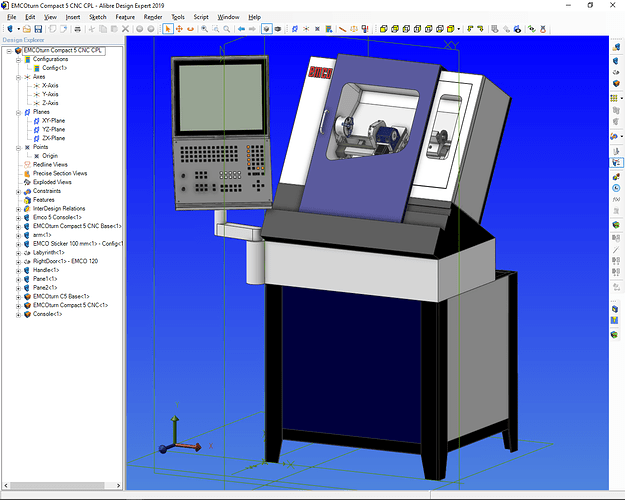Select Handle<1> part in the tree

tap(46, 270)
